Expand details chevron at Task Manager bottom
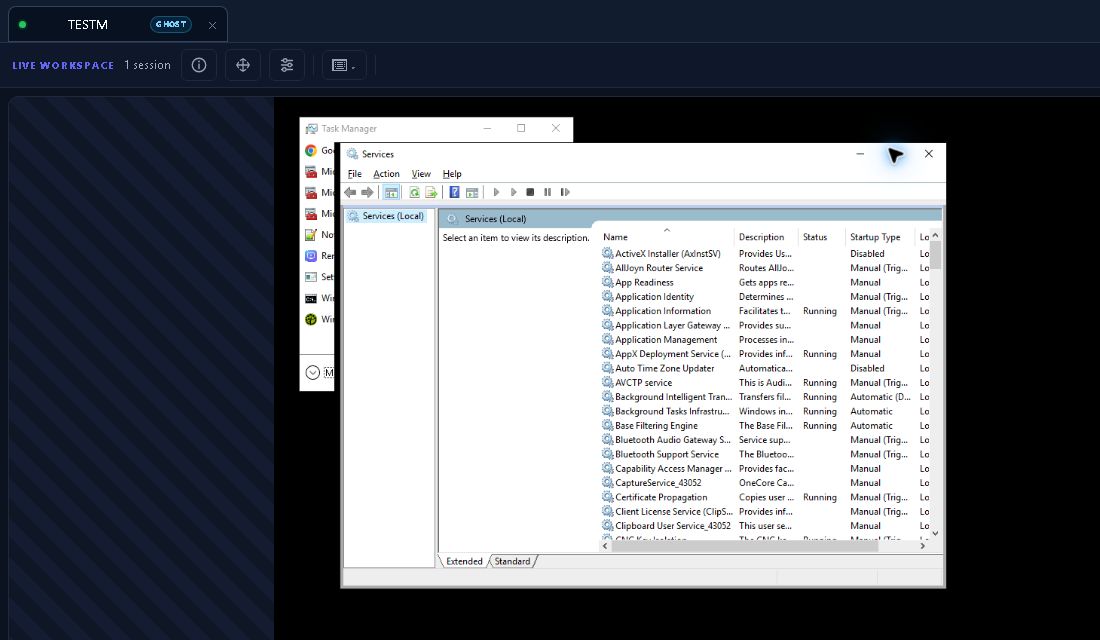This screenshot has width=1100, height=640. click(313, 373)
